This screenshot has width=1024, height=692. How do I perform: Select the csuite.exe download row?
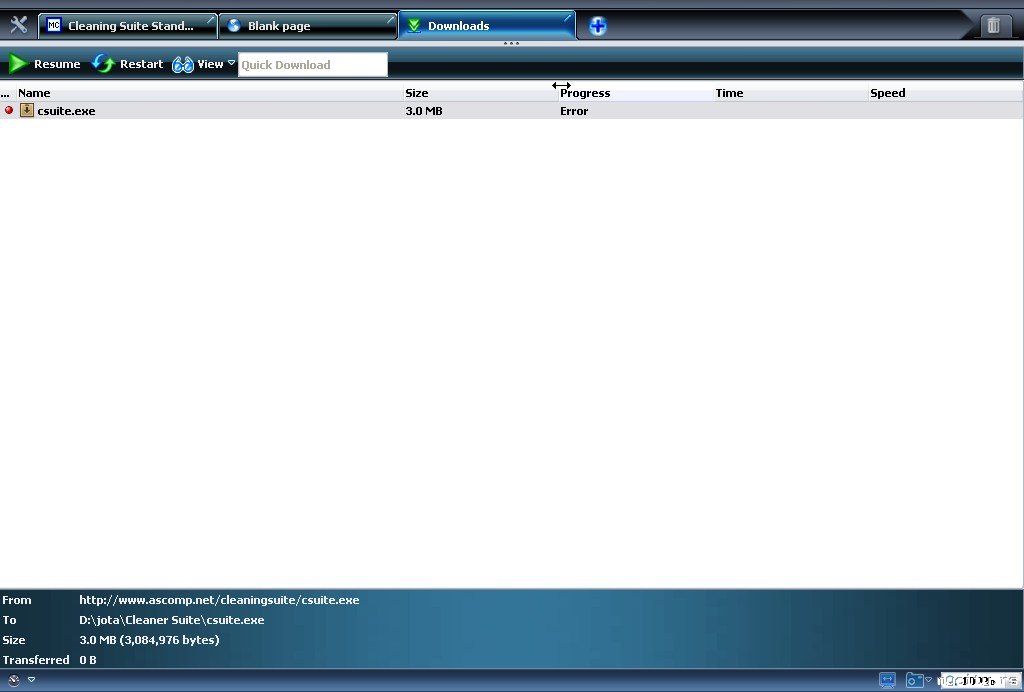tap(511, 110)
